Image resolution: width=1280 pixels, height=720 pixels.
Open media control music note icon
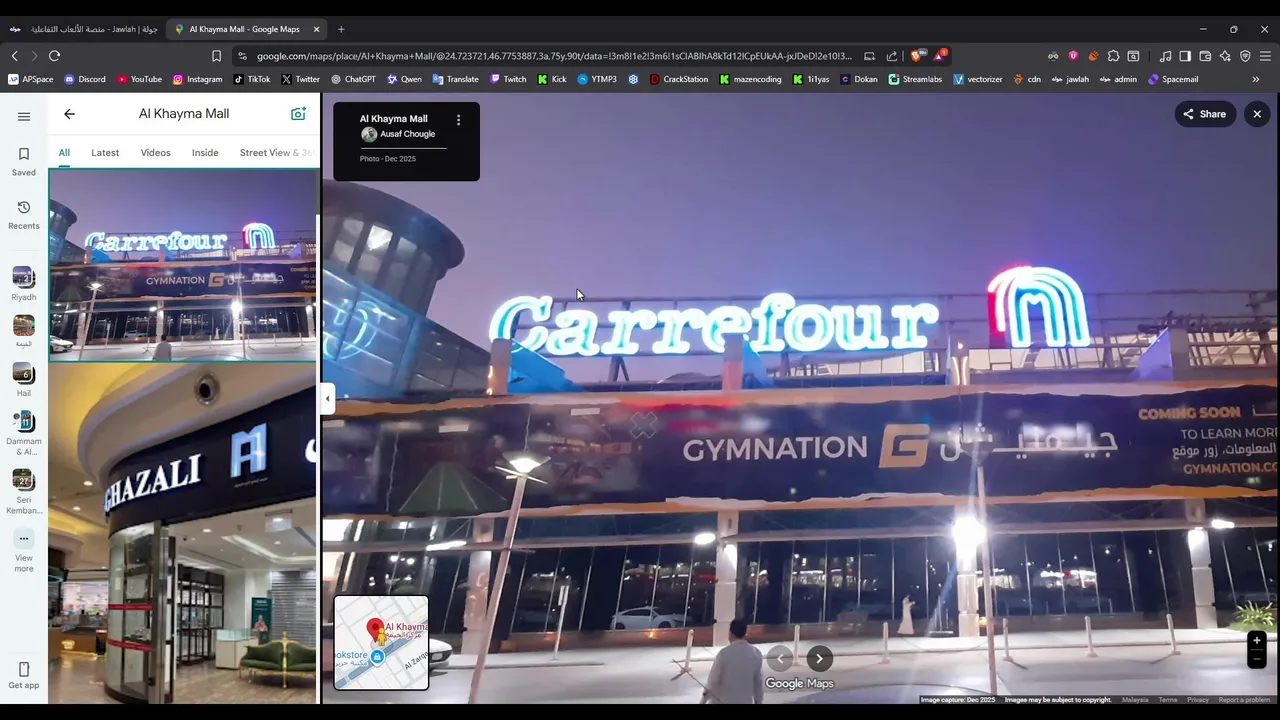(1165, 56)
